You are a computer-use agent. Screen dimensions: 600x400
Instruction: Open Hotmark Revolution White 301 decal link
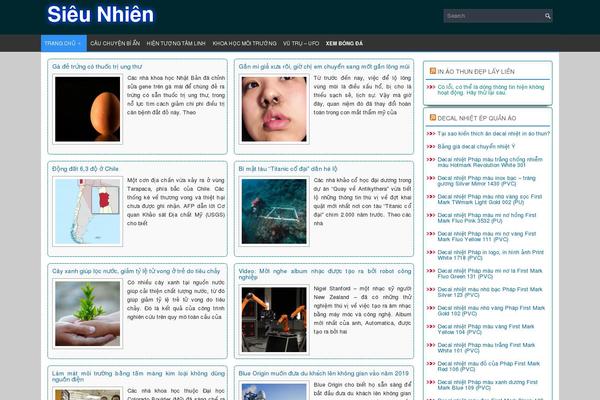click(490, 162)
